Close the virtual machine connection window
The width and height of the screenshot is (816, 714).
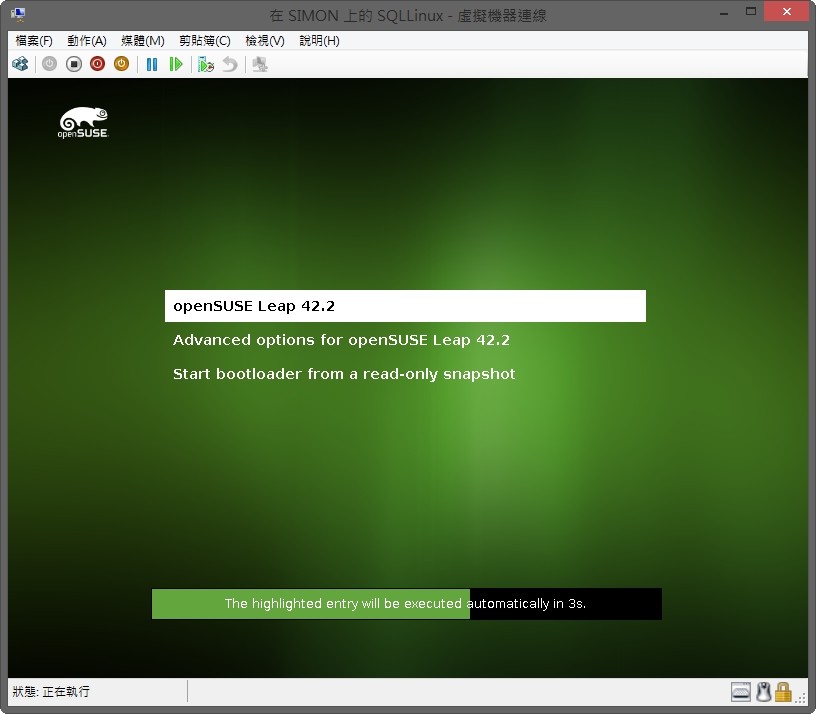coord(786,11)
